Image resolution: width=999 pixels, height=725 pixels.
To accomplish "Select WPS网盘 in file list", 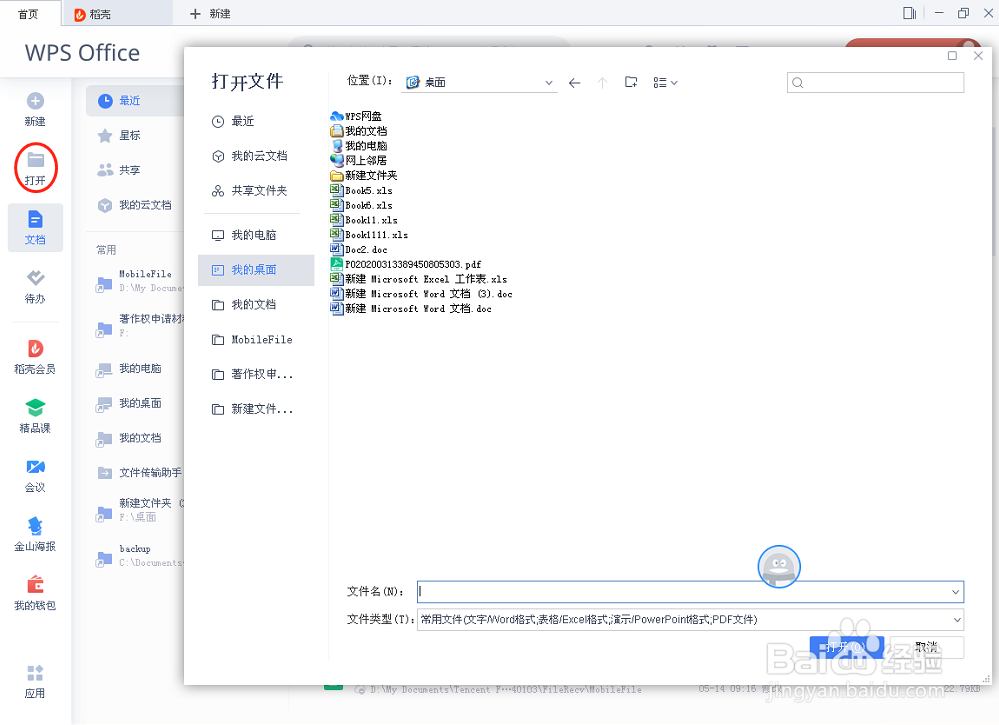I will pos(356,116).
